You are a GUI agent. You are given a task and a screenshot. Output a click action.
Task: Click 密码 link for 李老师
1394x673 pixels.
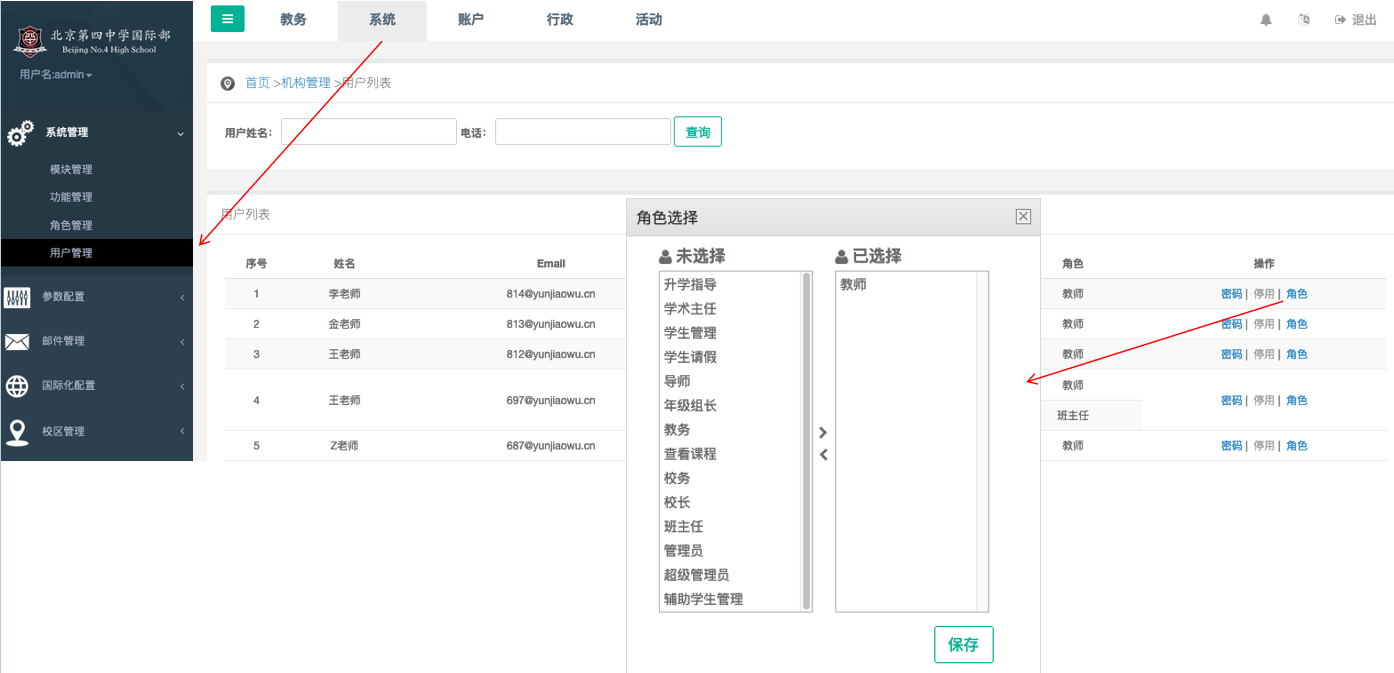click(x=1232, y=294)
